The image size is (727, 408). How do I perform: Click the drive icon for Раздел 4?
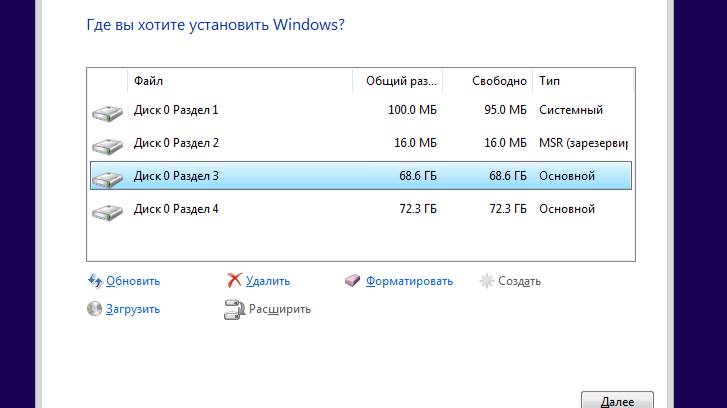[107, 212]
